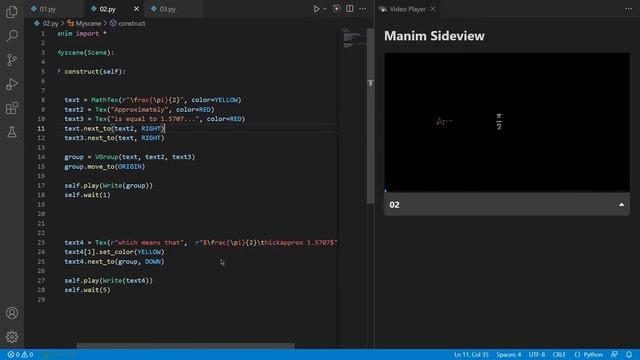The height and width of the screenshot is (360, 640).
Task: Click 'self.play(Write(group))' on line 17
Action: [108, 185]
